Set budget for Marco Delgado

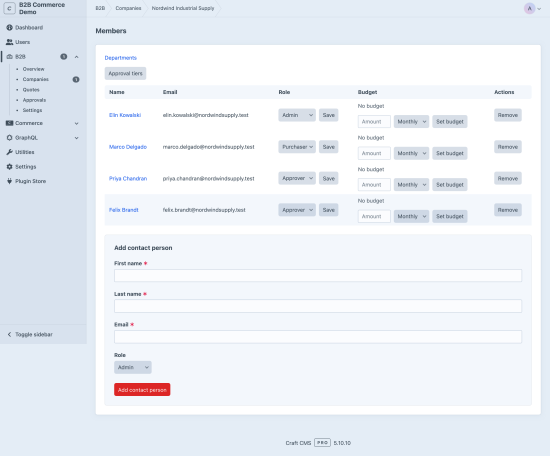tap(450, 153)
